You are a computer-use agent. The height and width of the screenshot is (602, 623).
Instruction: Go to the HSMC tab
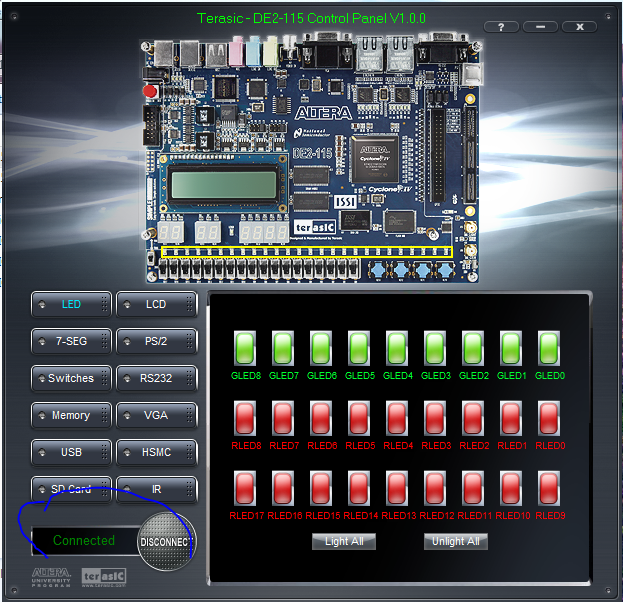pos(157,453)
